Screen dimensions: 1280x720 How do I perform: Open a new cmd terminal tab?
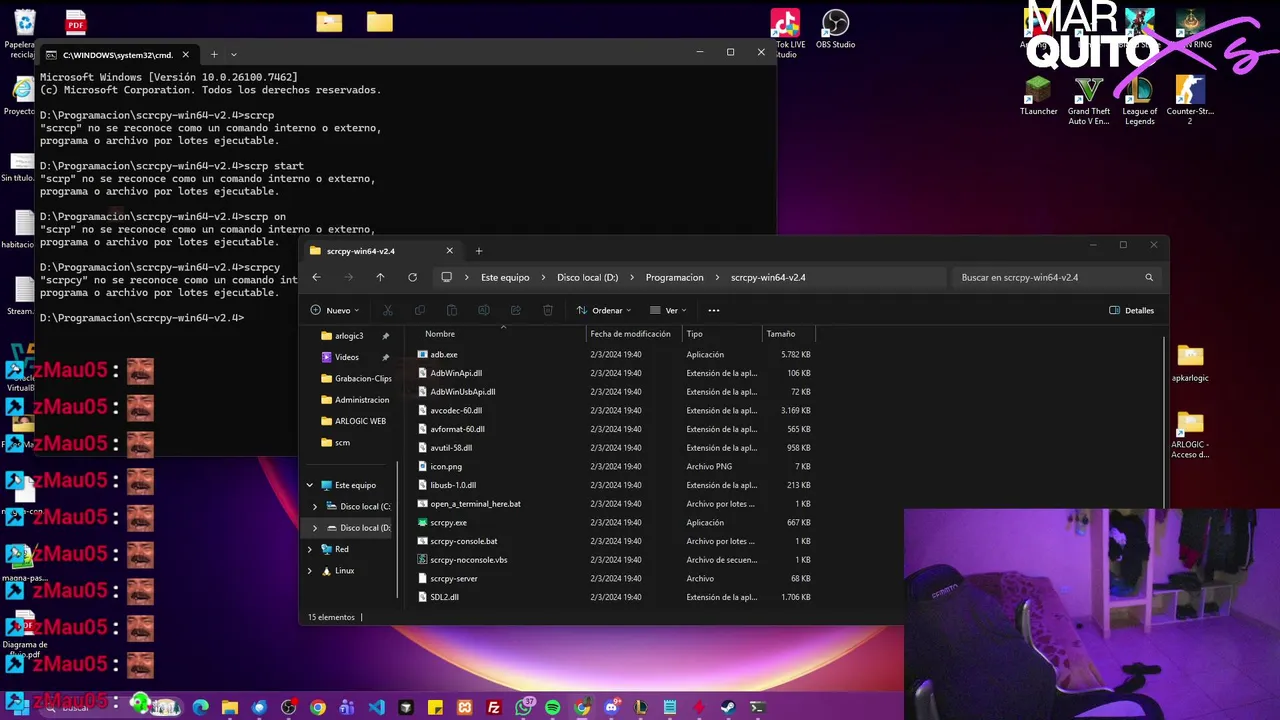[213, 54]
